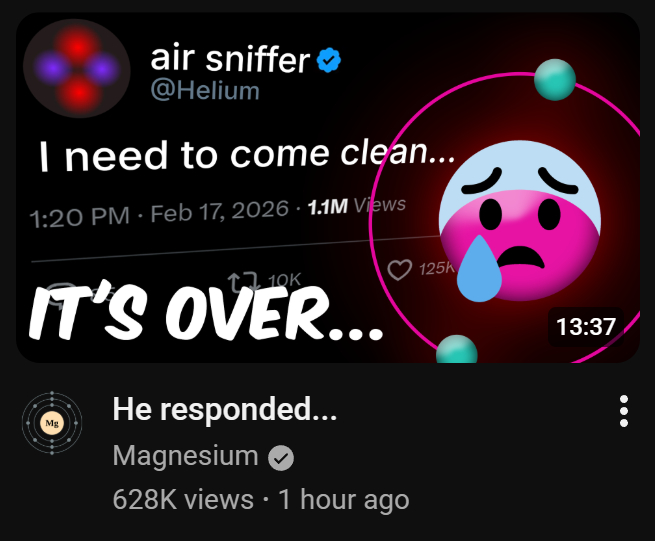Screen dimensions: 655x541
Task: Click the crying pink emoji face
Action: 519,221
